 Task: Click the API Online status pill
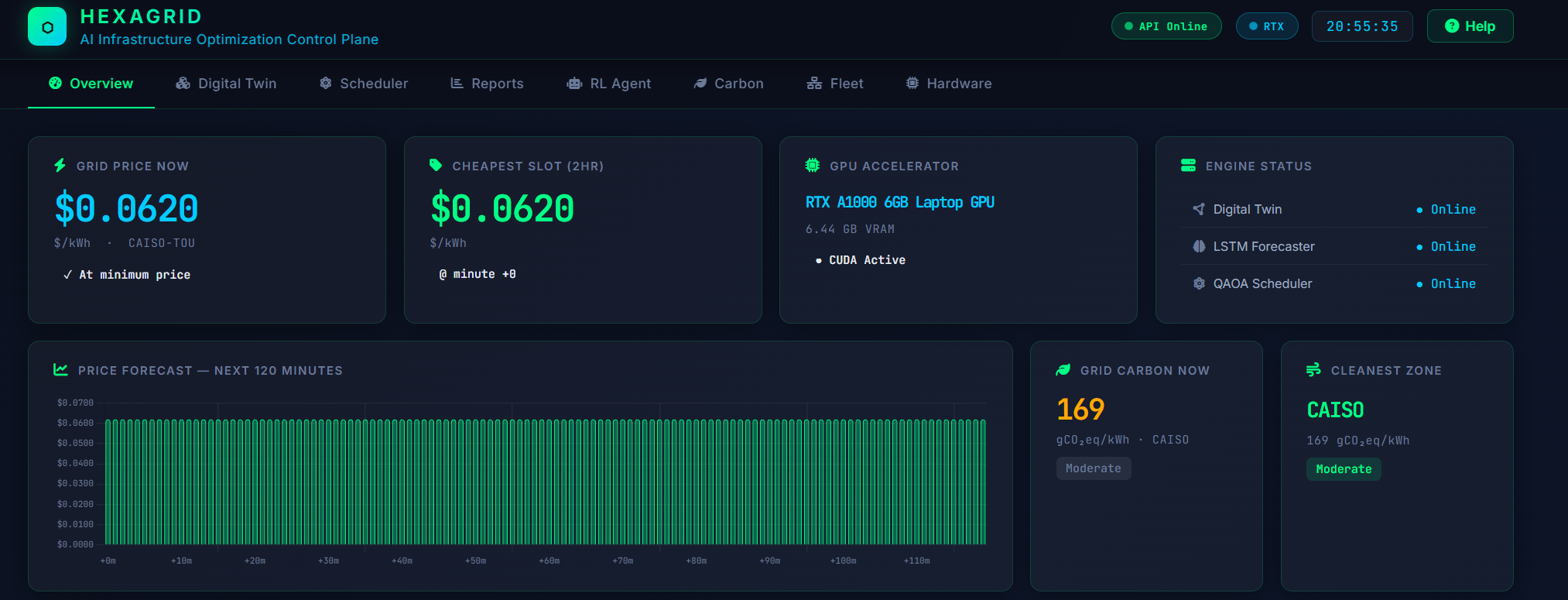coord(1166,26)
